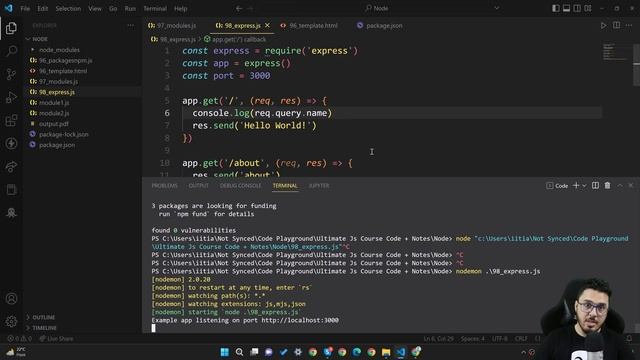Screen dimensions: 640x360
Task: Maximize the terminal panel size
Action: (x=620, y=185)
